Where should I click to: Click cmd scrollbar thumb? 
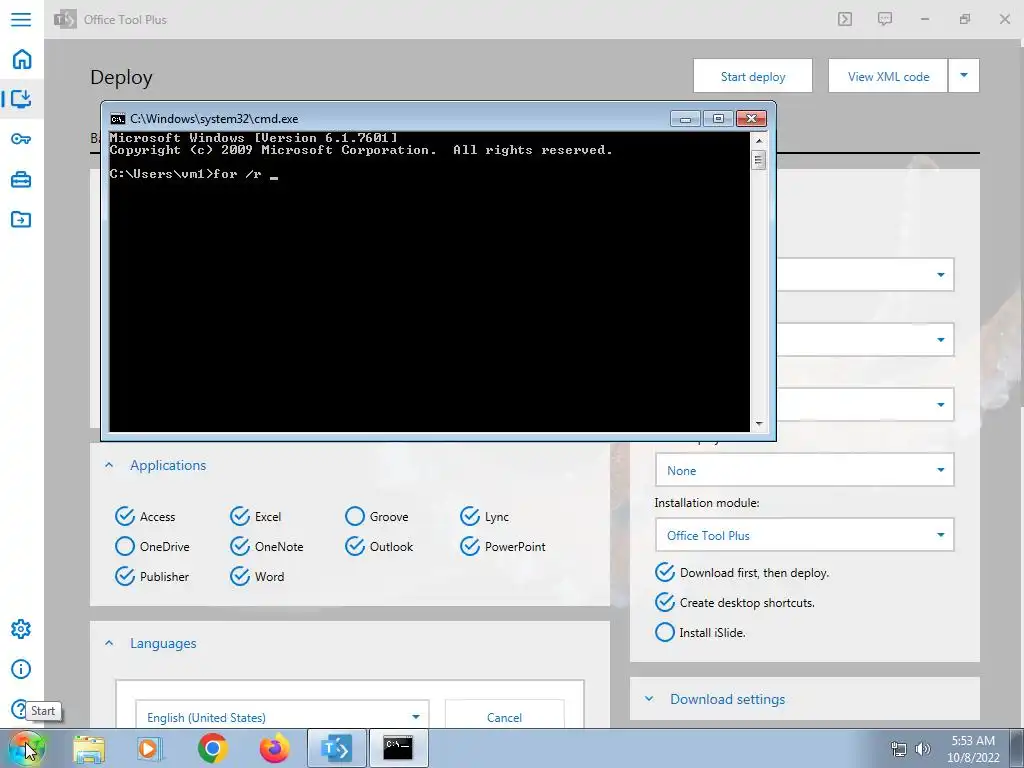point(758,159)
